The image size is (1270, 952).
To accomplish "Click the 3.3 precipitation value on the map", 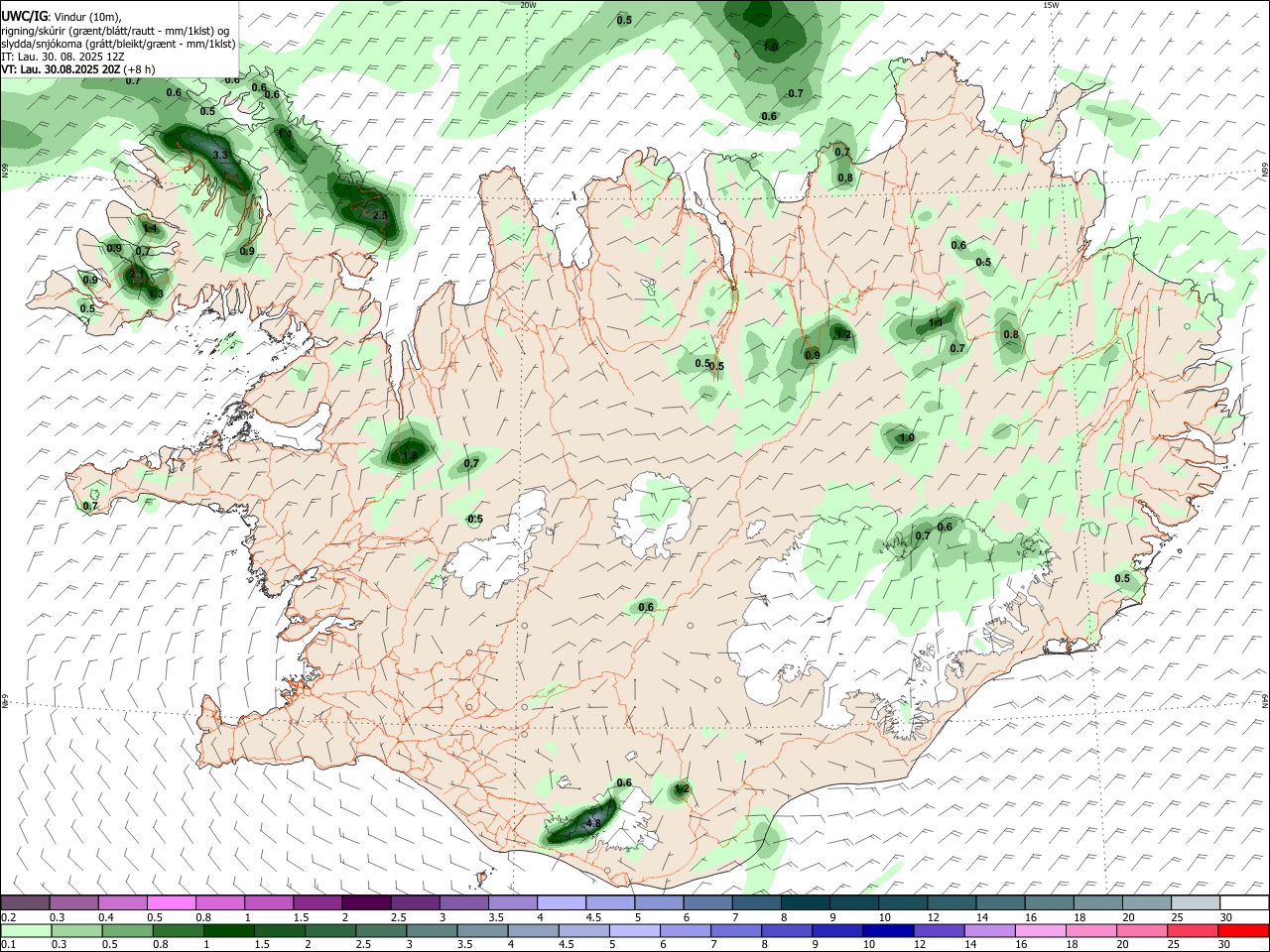I will [x=221, y=156].
